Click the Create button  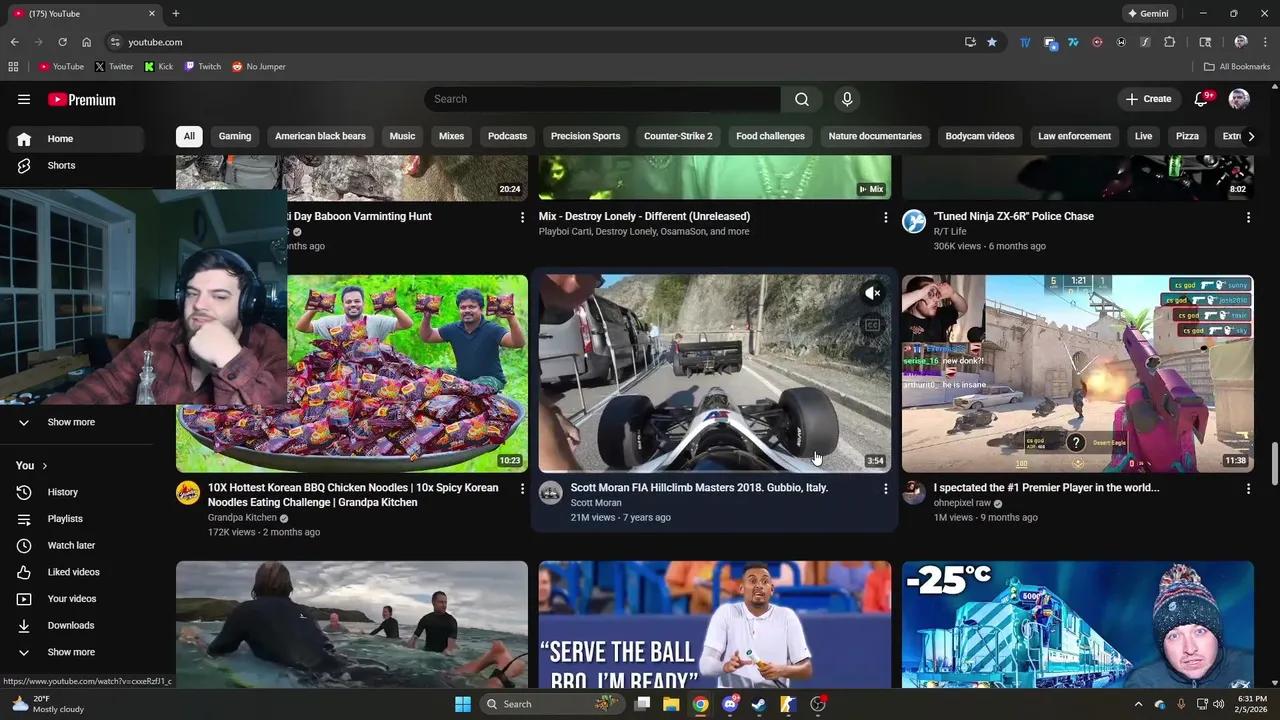[x=1148, y=99]
